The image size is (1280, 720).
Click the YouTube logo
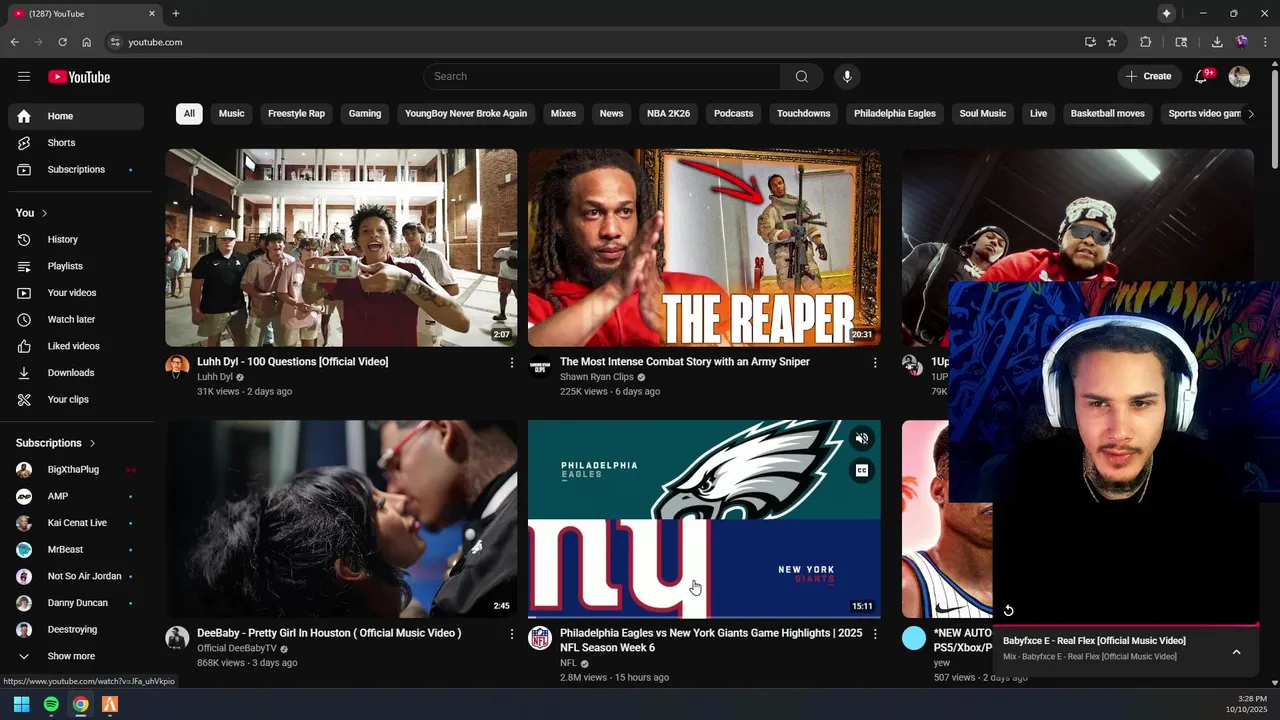click(x=79, y=77)
